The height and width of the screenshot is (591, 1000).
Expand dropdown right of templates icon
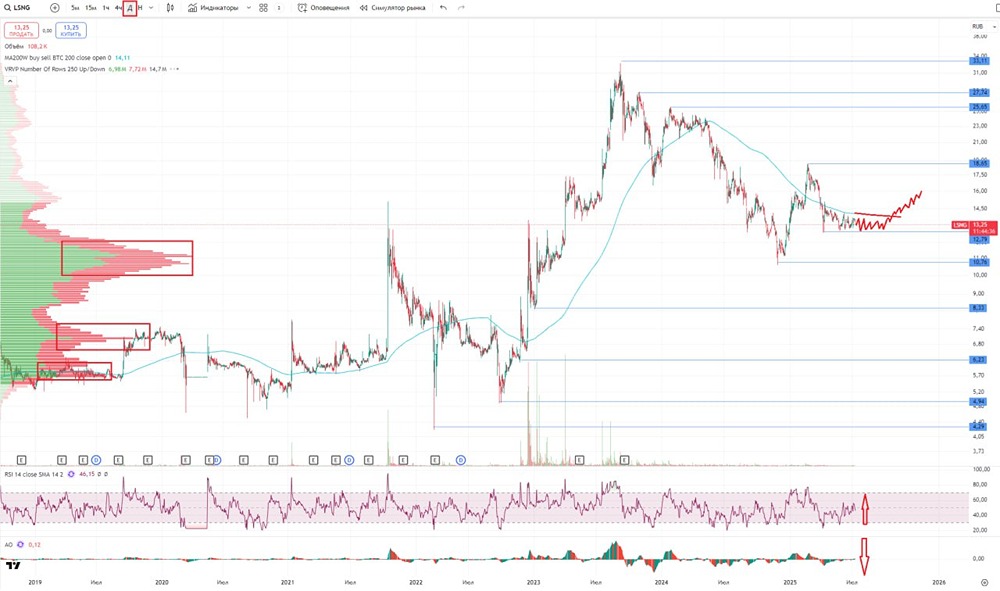pos(279,8)
